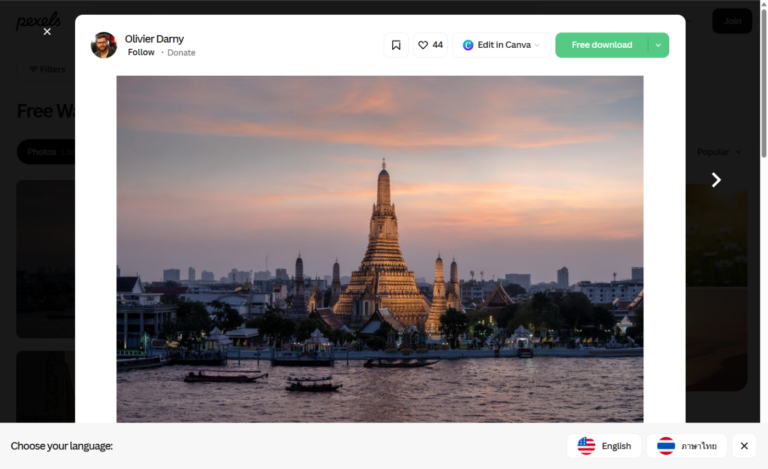Open the Popular sort dropdown in background
The width and height of the screenshot is (768, 469).
(719, 152)
